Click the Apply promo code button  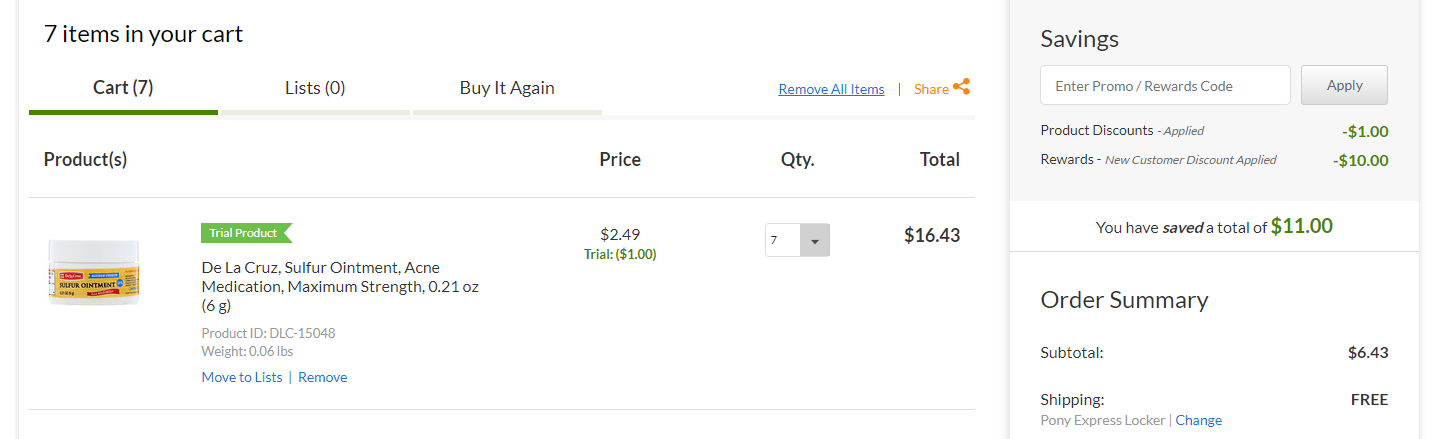coord(1344,85)
